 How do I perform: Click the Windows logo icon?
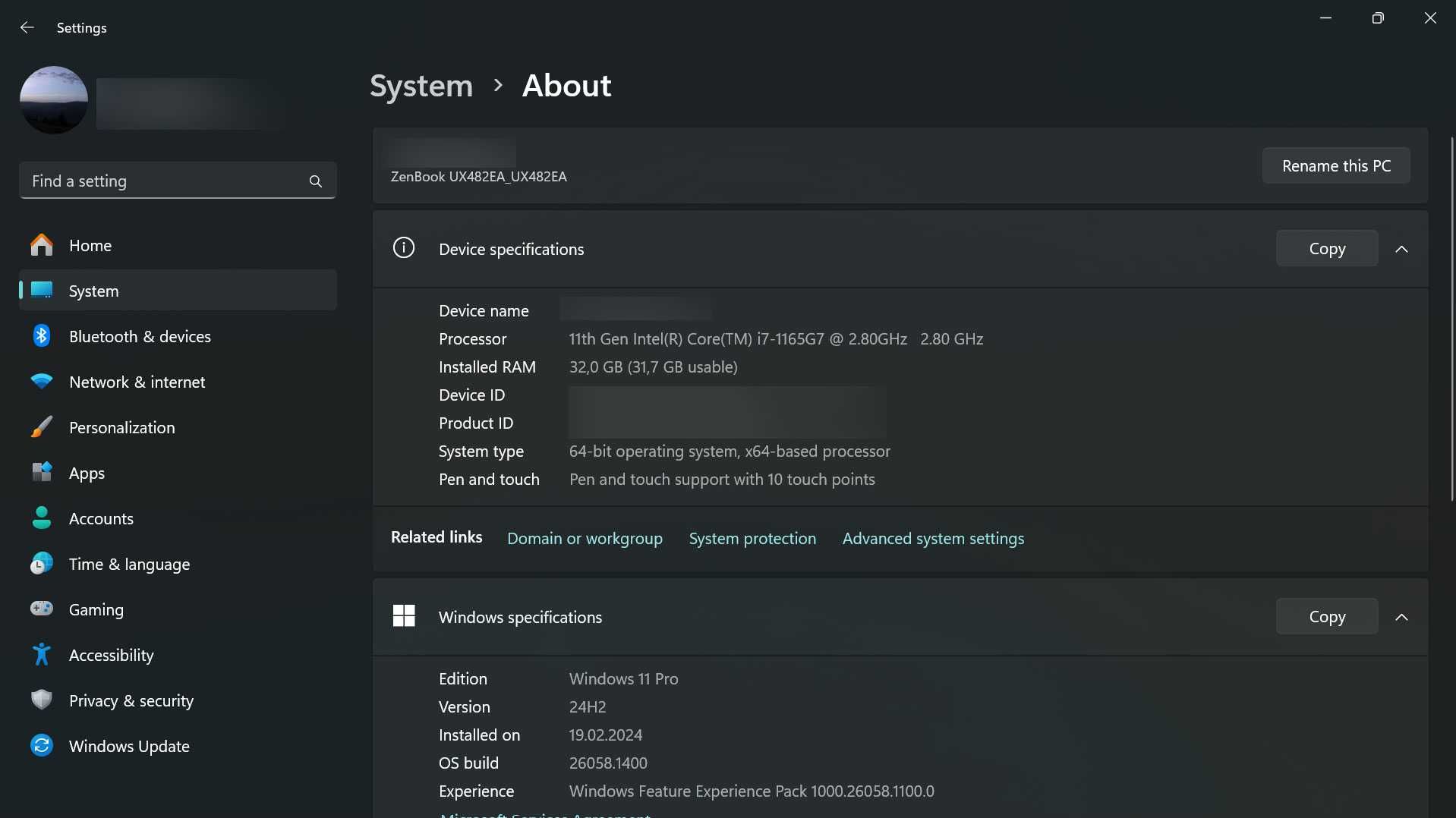404,615
